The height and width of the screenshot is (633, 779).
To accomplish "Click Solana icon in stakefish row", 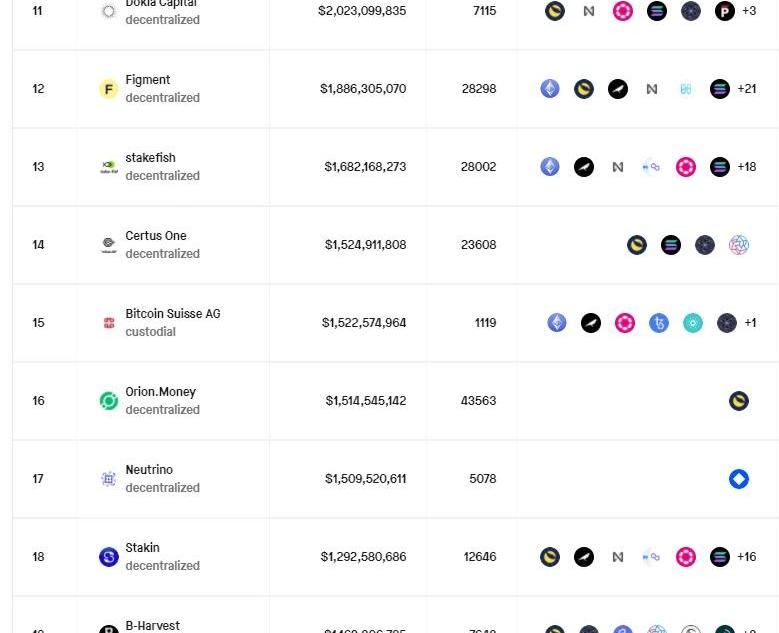I will pos(719,167).
